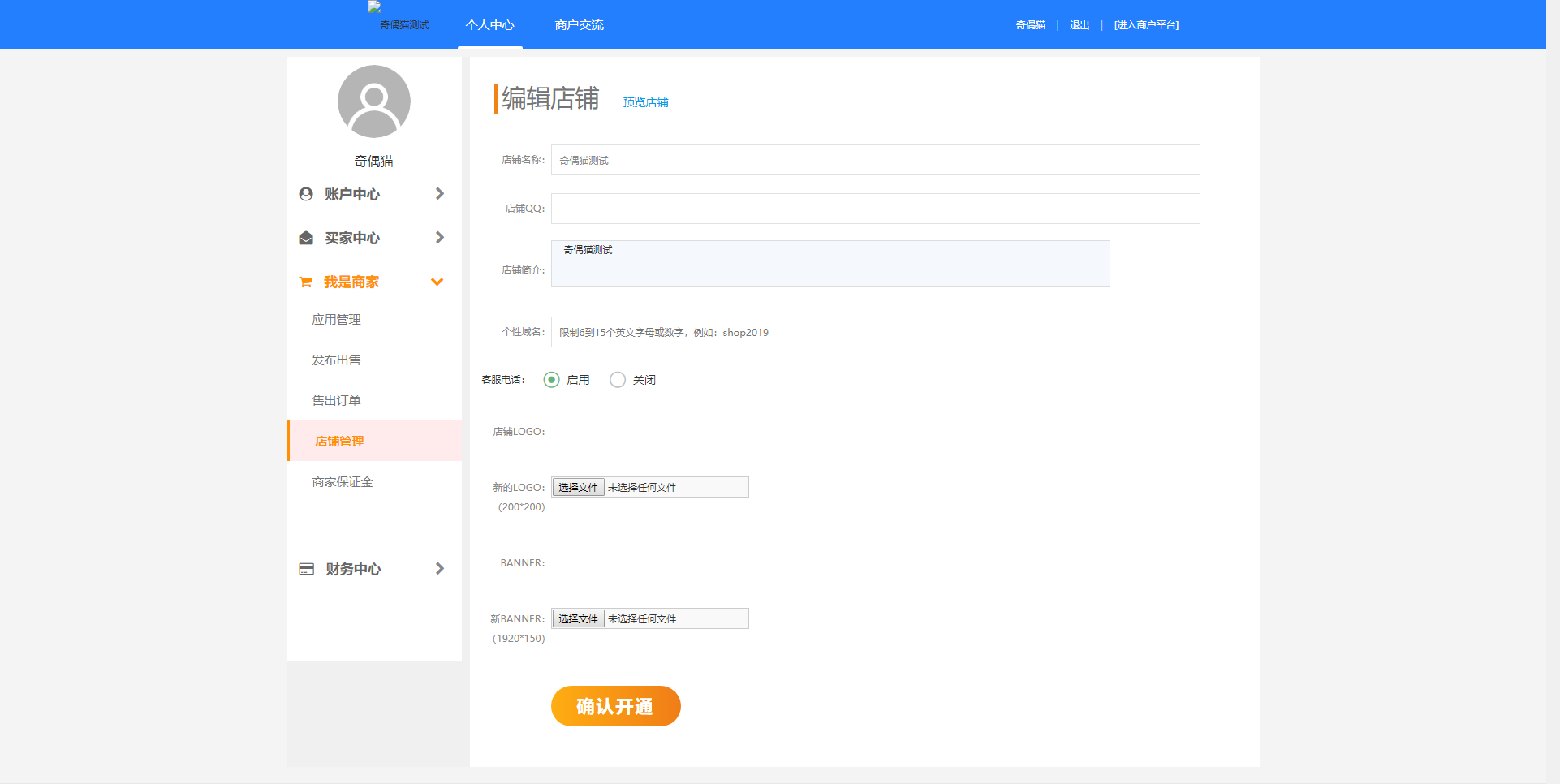Click the 个性域名 input field
Screen dimensions: 1560x784
coord(876,332)
